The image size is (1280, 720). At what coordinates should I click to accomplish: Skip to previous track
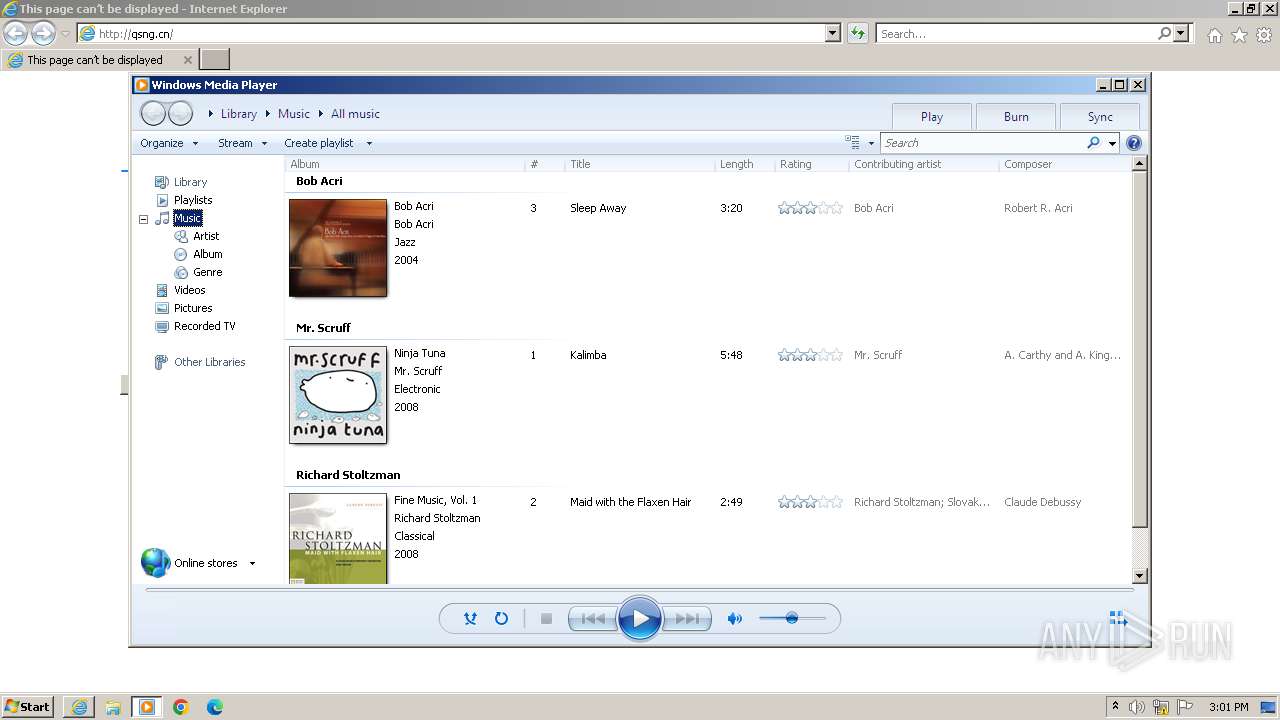pos(592,619)
